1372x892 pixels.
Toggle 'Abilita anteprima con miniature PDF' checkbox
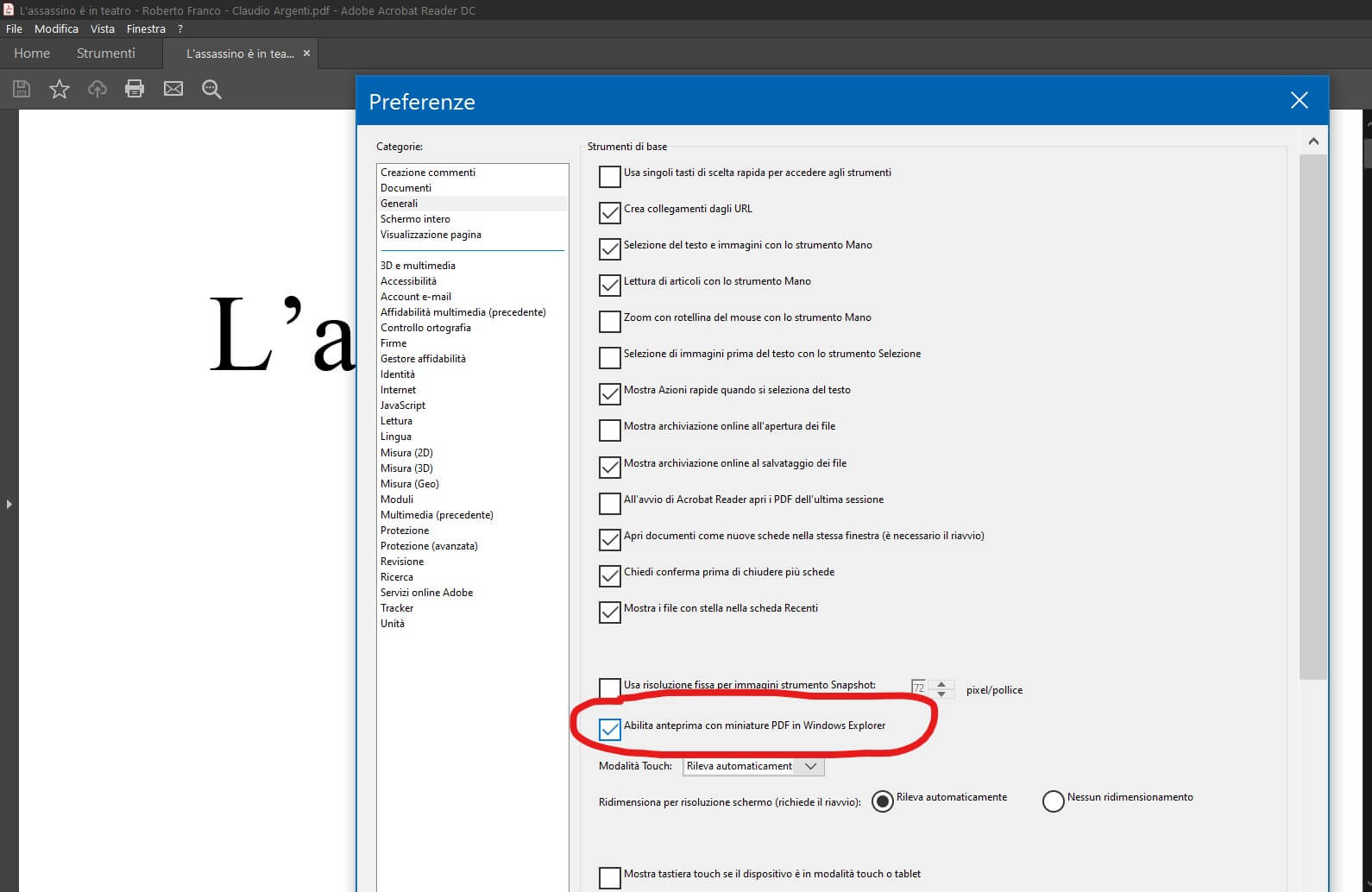point(610,729)
